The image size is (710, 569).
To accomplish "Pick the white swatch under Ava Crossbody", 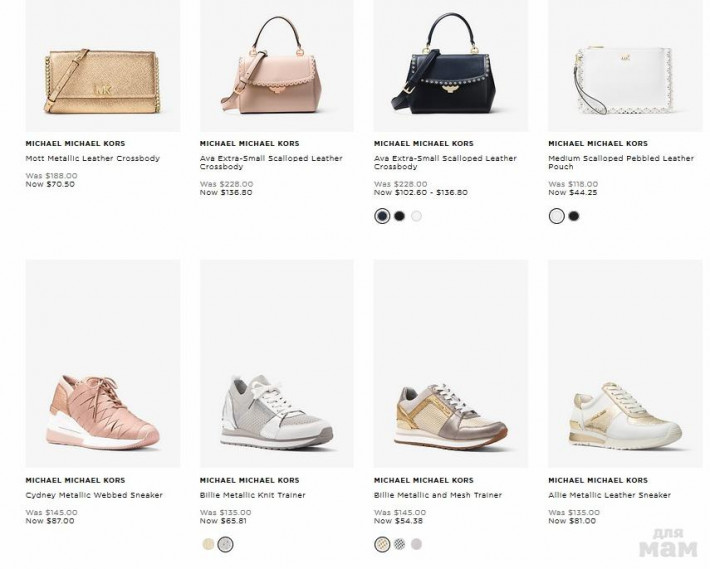I will pos(417,215).
